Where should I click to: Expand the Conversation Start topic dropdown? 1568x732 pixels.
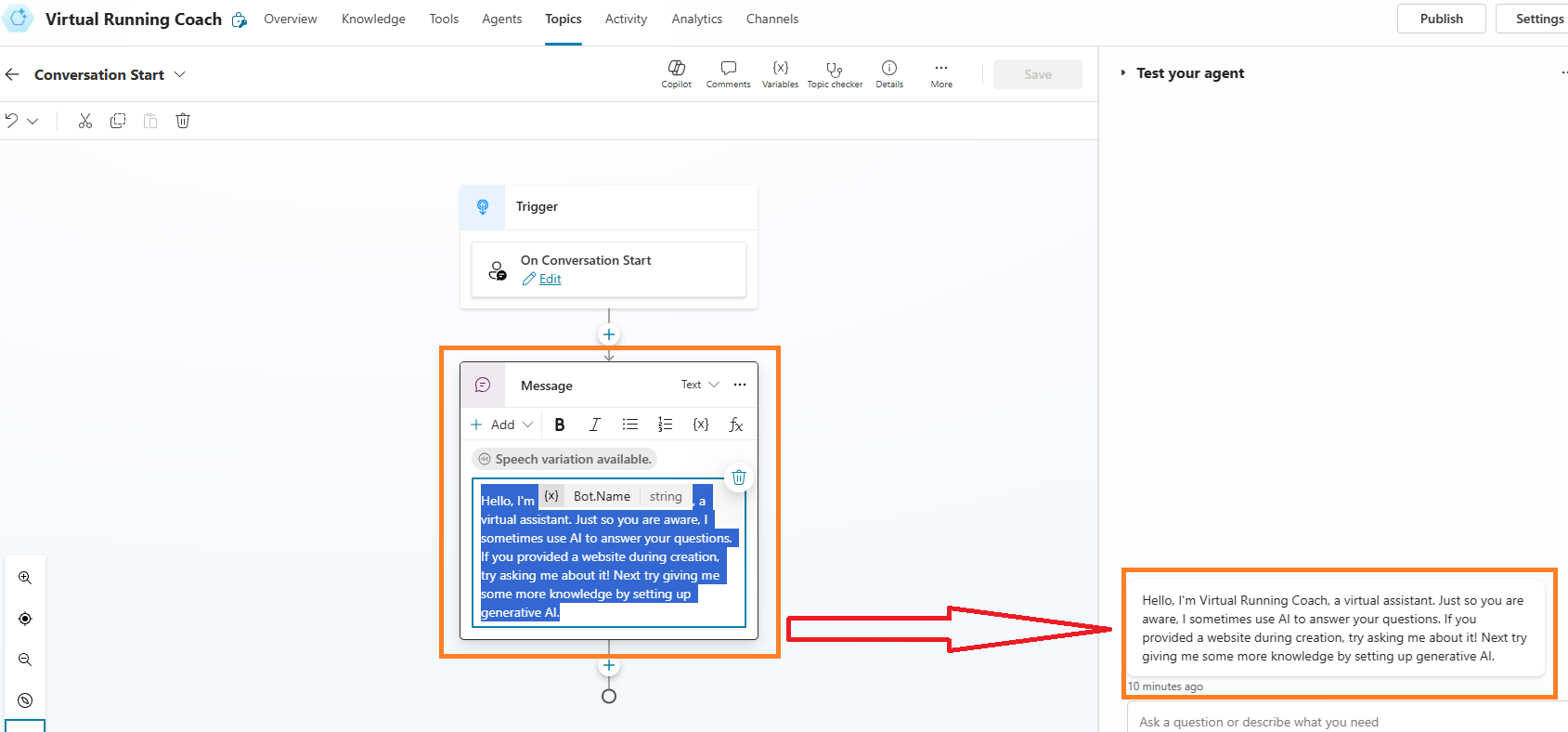[x=180, y=74]
